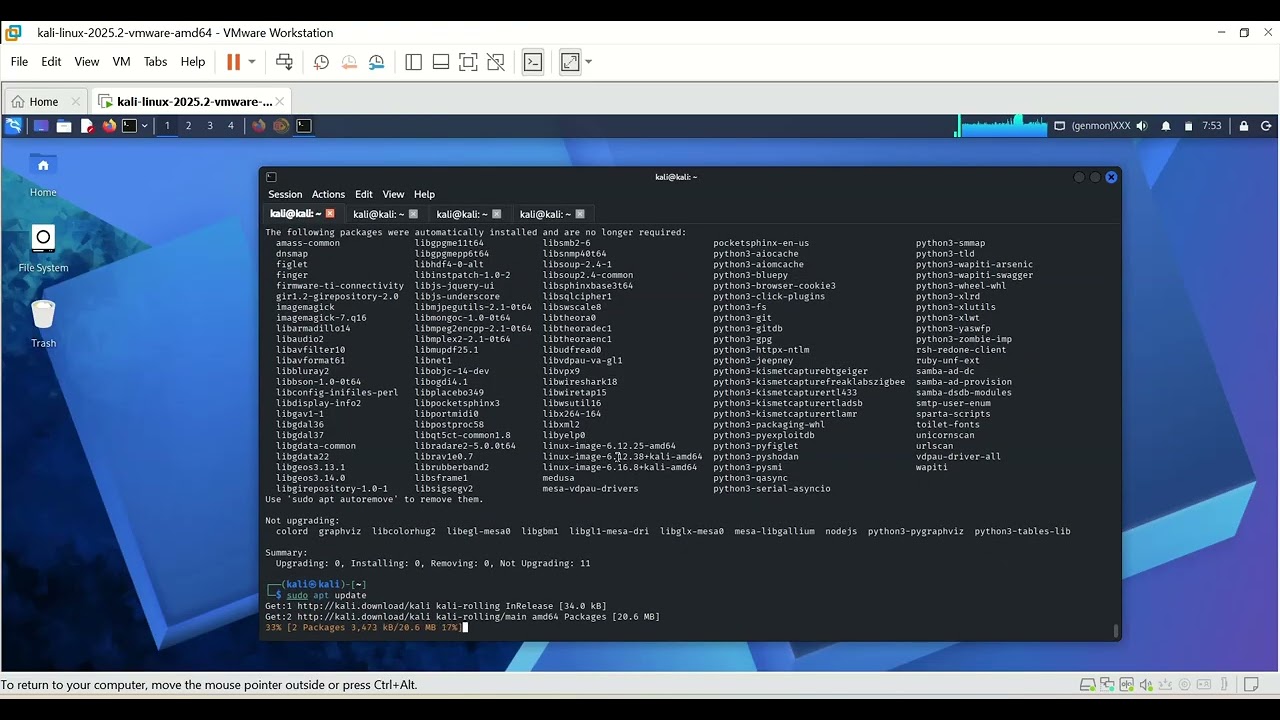Open the terminal Session menu
The width and height of the screenshot is (1280, 720).
click(285, 195)
